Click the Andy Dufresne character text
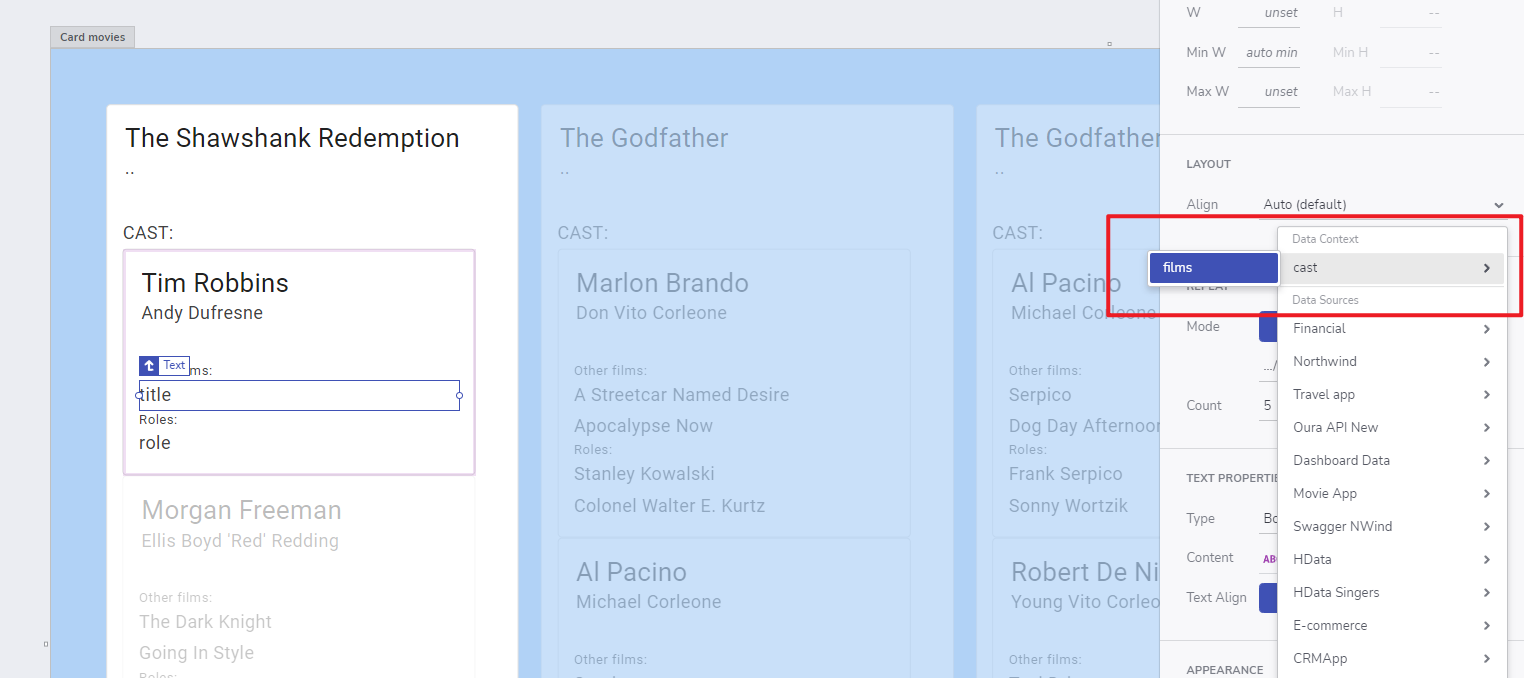 coord(202,313)
